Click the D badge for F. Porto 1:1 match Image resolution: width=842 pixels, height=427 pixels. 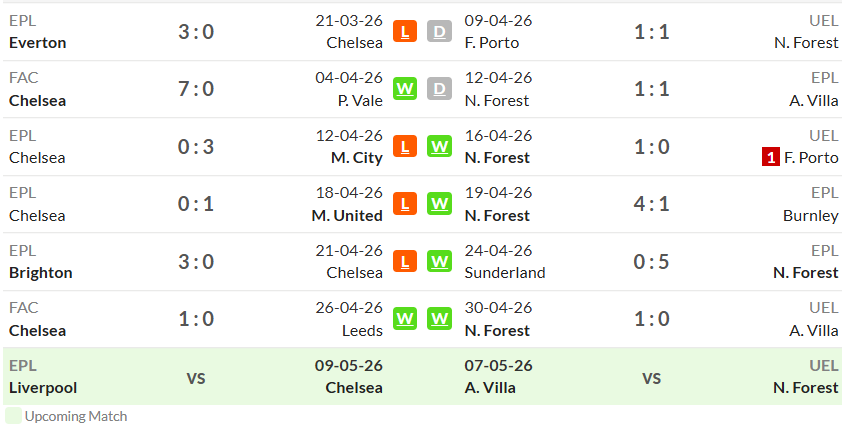[439, 32]
